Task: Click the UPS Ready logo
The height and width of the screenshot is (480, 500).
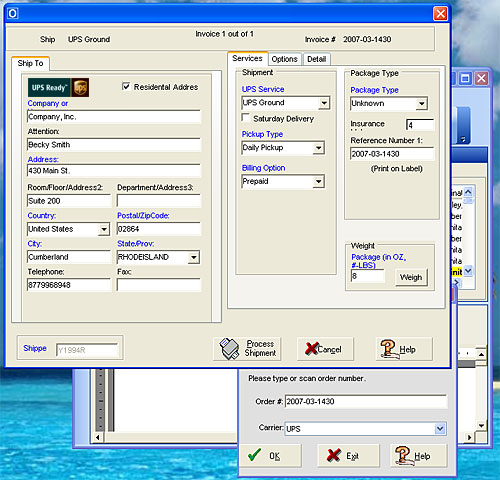Action: [58, 87]
